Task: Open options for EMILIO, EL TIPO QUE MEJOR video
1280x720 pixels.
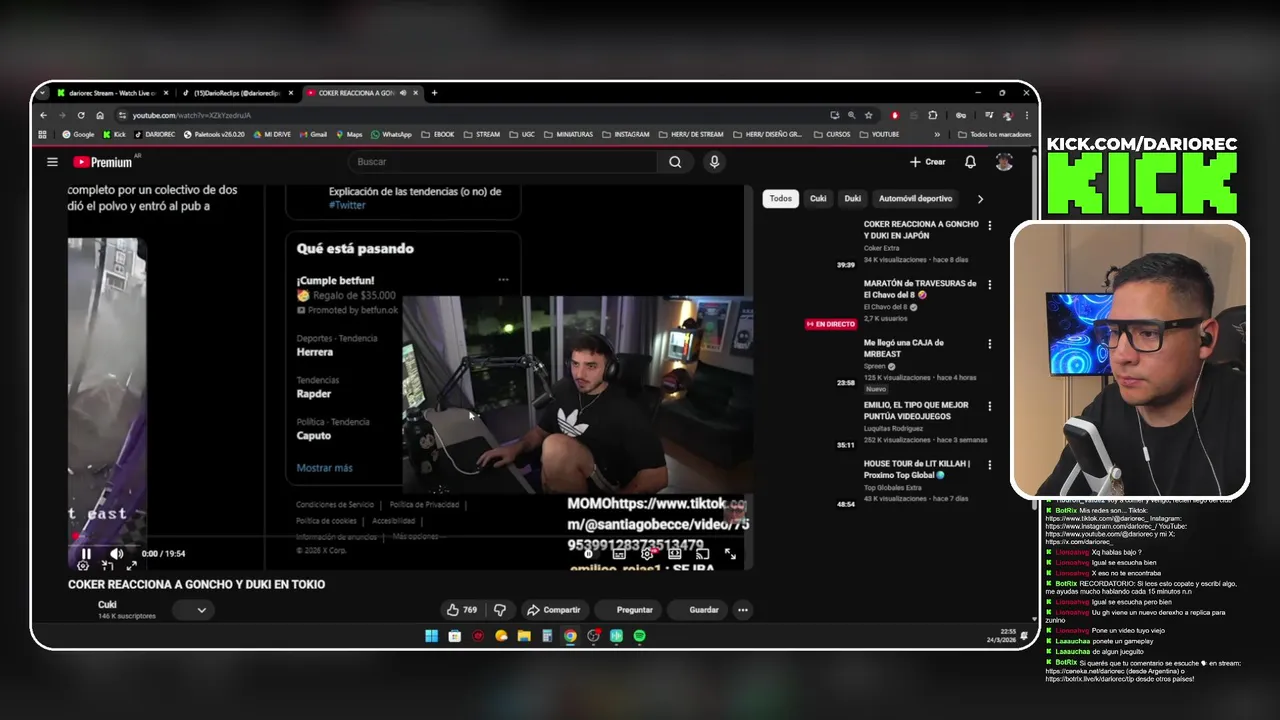Action: coord(990,406)
